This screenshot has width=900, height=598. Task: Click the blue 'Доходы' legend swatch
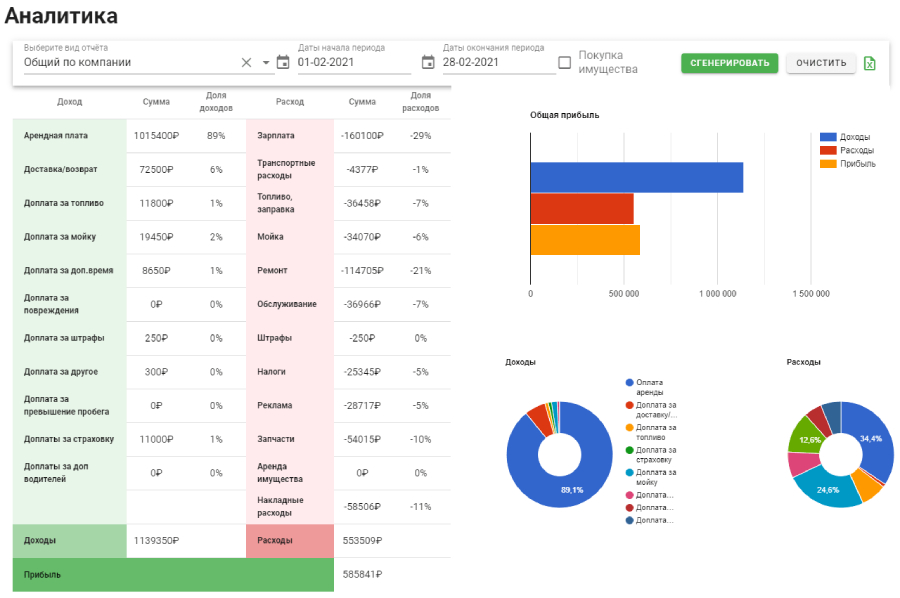(828, 137)
